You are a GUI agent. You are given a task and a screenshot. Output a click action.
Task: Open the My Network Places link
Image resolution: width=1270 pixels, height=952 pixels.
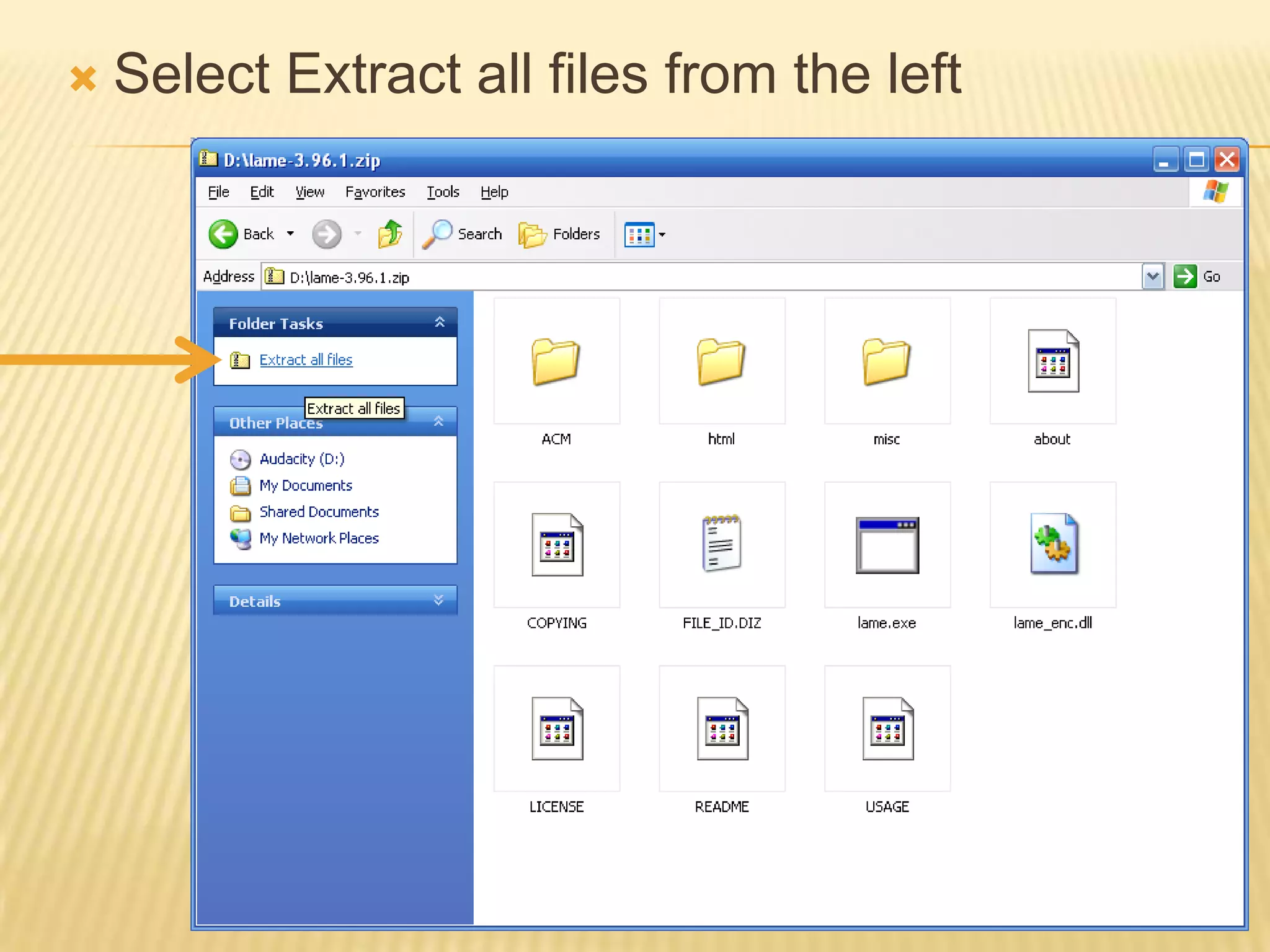click(319, 539)
